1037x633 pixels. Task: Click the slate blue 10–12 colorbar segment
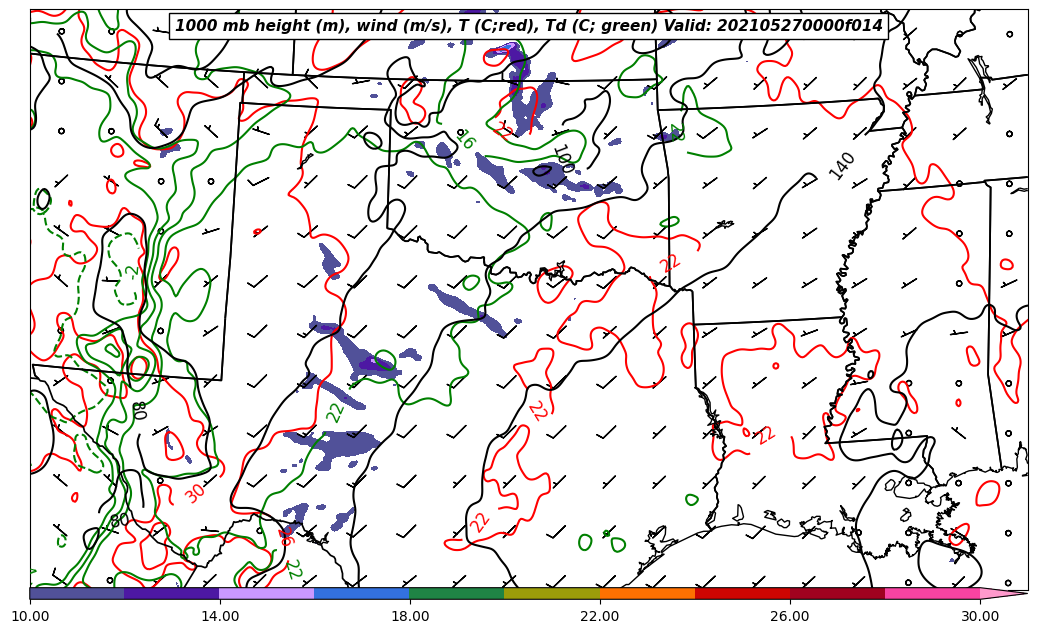click(76, 593)
